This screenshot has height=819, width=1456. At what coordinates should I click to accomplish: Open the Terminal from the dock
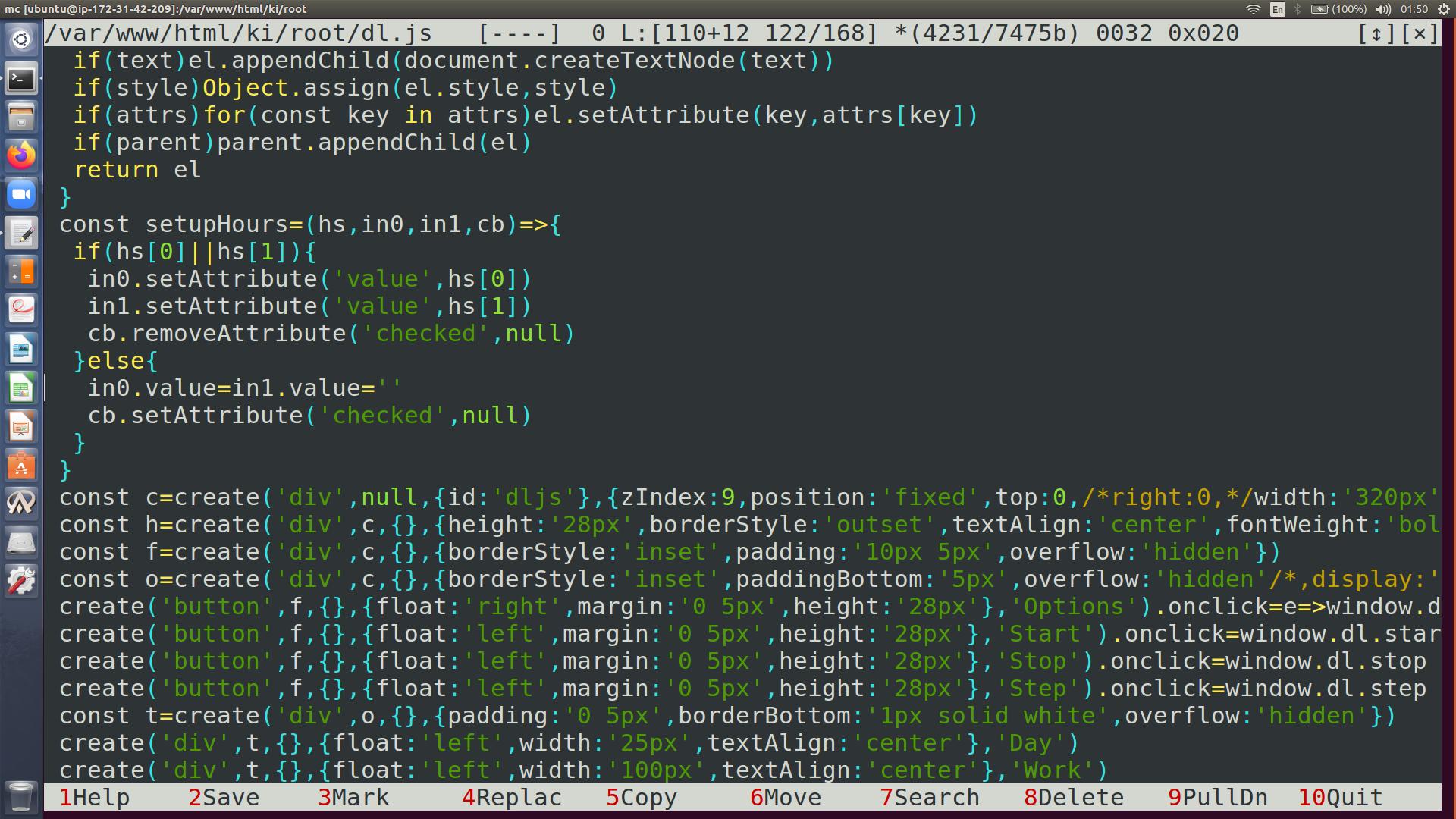pos(21,78)
